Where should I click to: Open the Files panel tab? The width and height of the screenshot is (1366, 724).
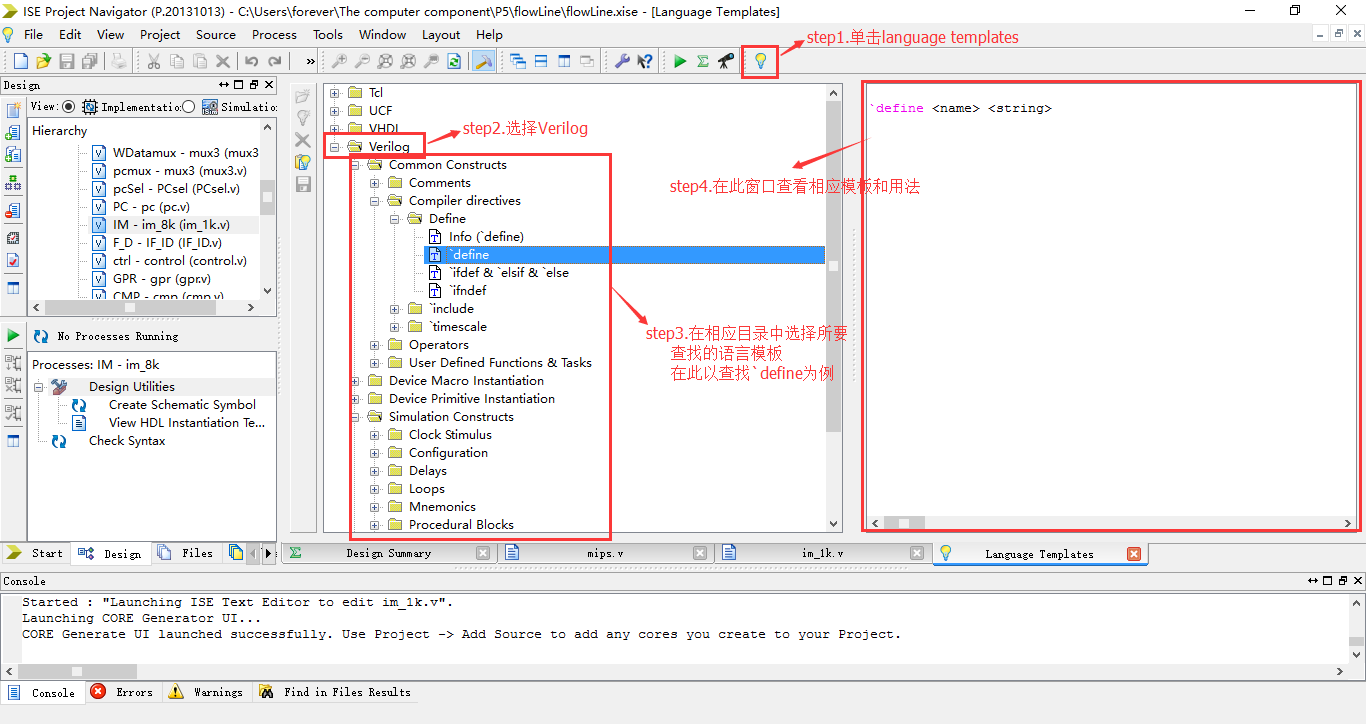186,553
